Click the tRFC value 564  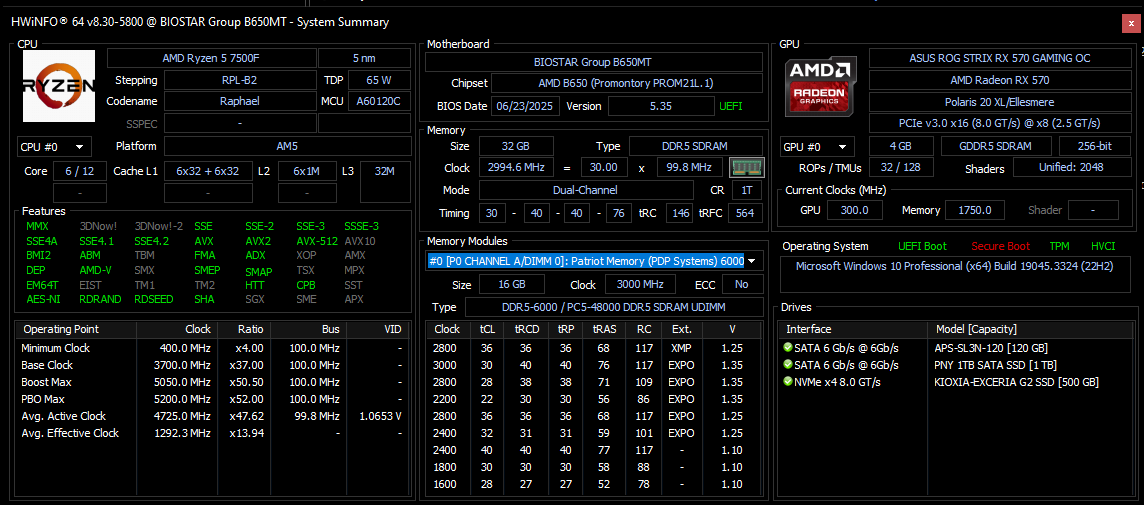(745, 213)
